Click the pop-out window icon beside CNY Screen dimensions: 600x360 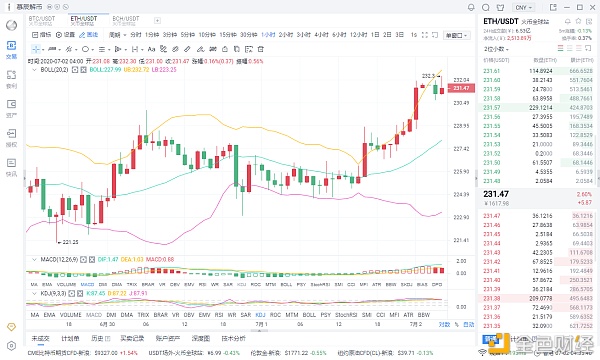(x=553, y=7)
